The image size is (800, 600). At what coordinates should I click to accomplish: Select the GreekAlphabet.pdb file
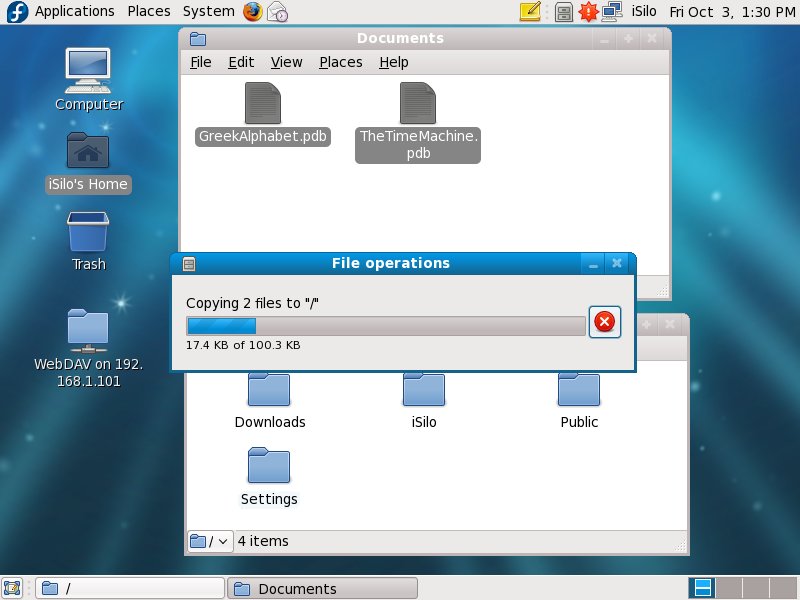pyautogui.click(x=263, y=104)
